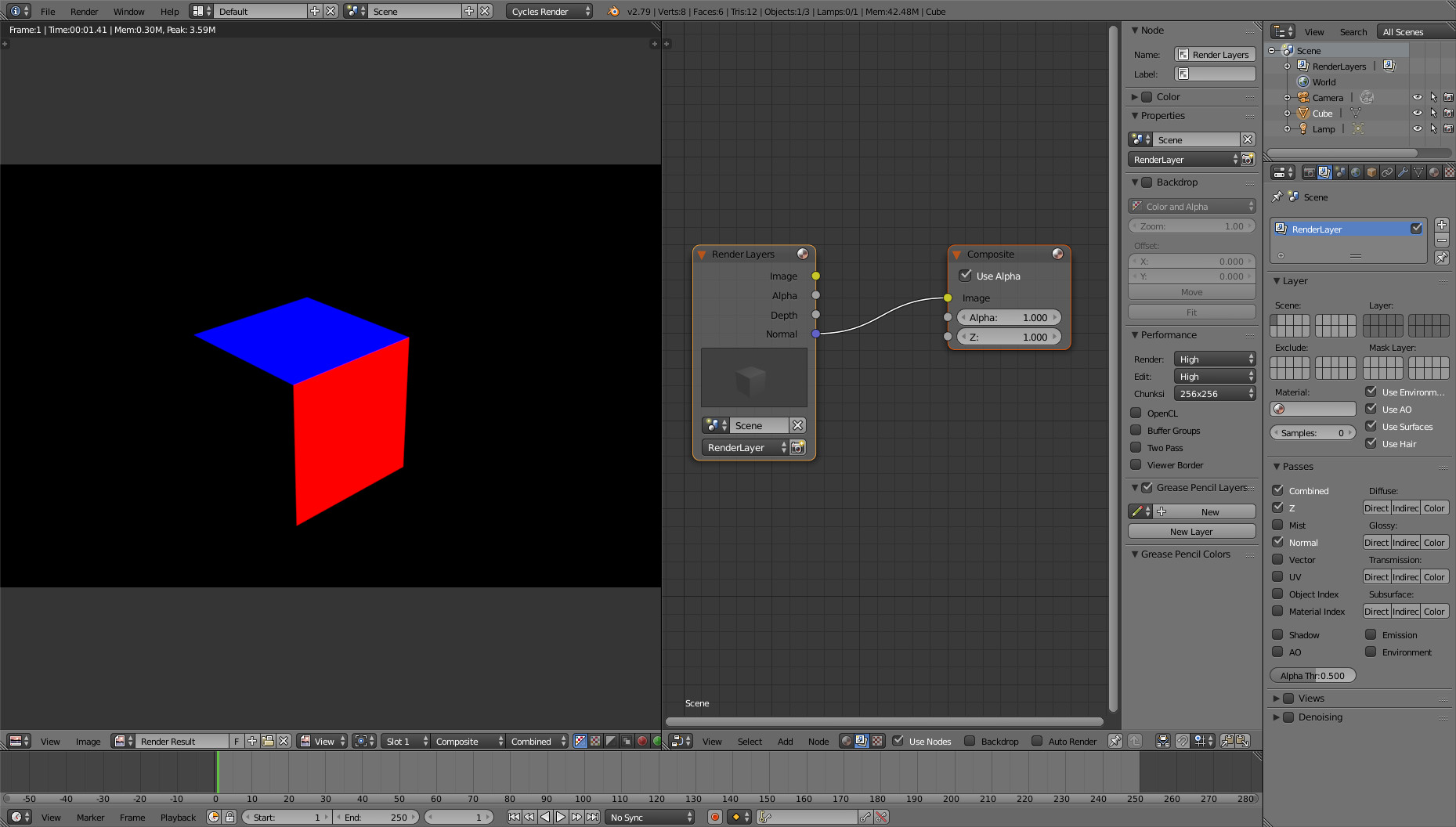The height and width of the screenshot is (827, 1456).
Task: Click the Material color swatch in Layer panel
Action: [x=1313, y=408]
